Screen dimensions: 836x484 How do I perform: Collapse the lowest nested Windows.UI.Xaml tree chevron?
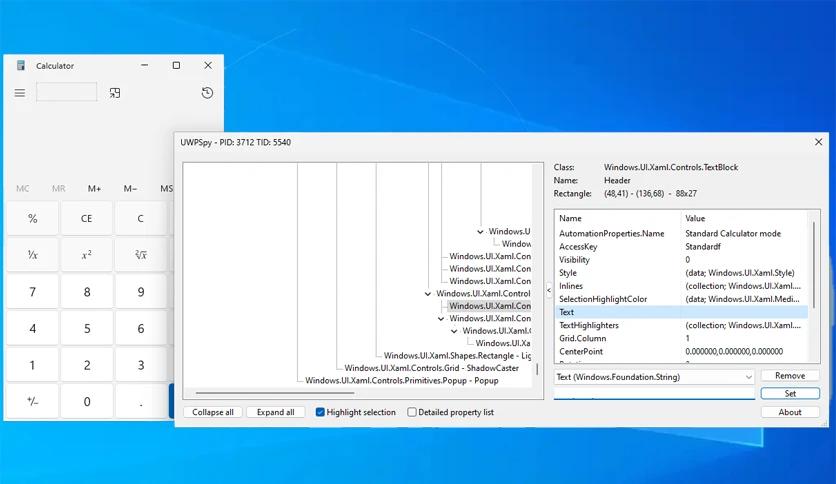point(454,331)
